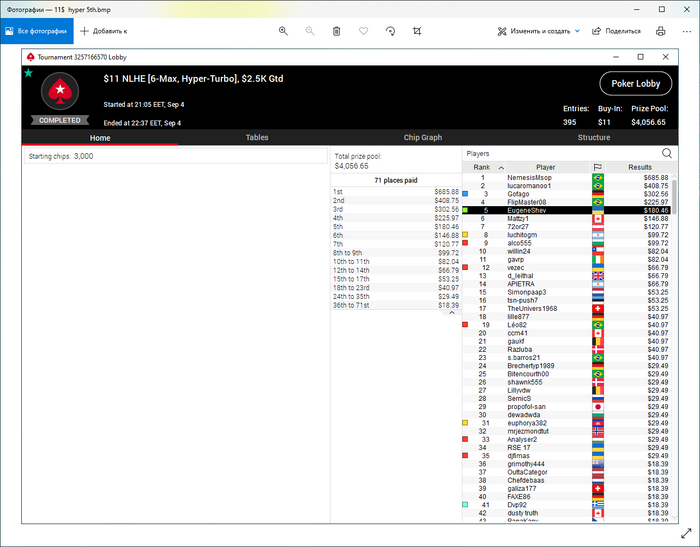
Task: Click Japan flag in propofol-san row
Action: click(x=598, y=407)
